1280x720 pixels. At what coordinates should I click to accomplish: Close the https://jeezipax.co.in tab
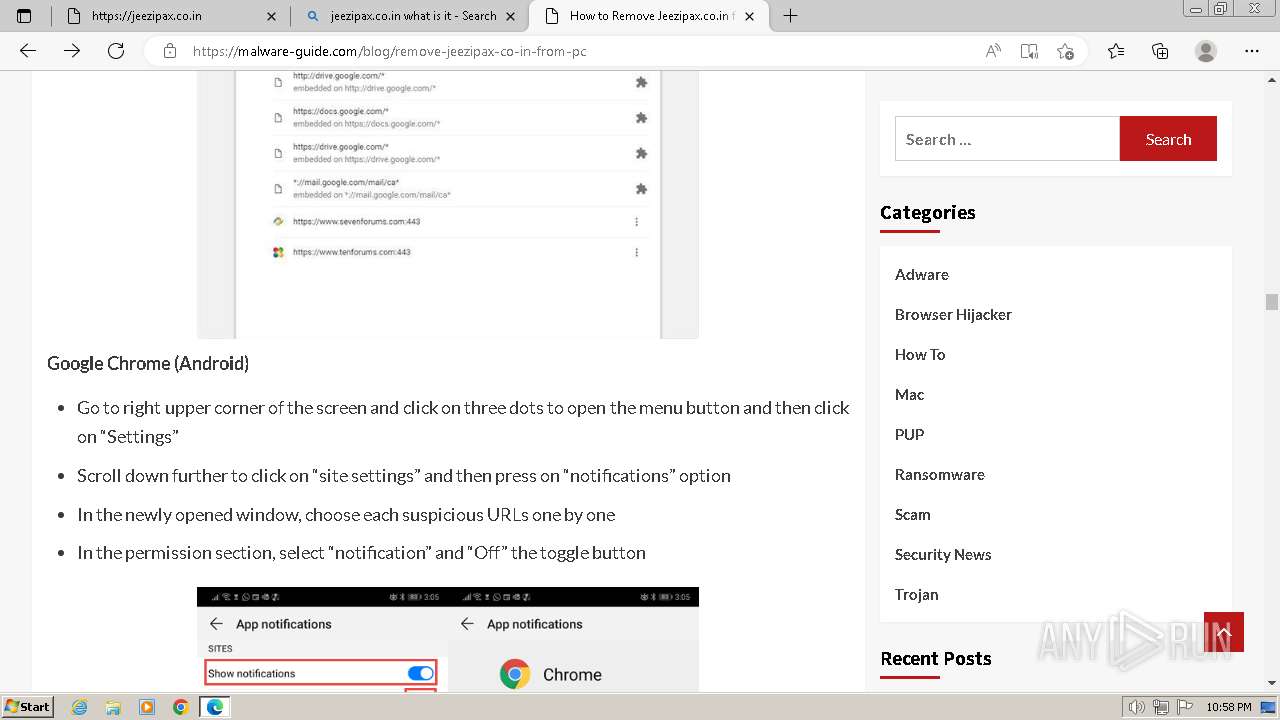[271, 16]
